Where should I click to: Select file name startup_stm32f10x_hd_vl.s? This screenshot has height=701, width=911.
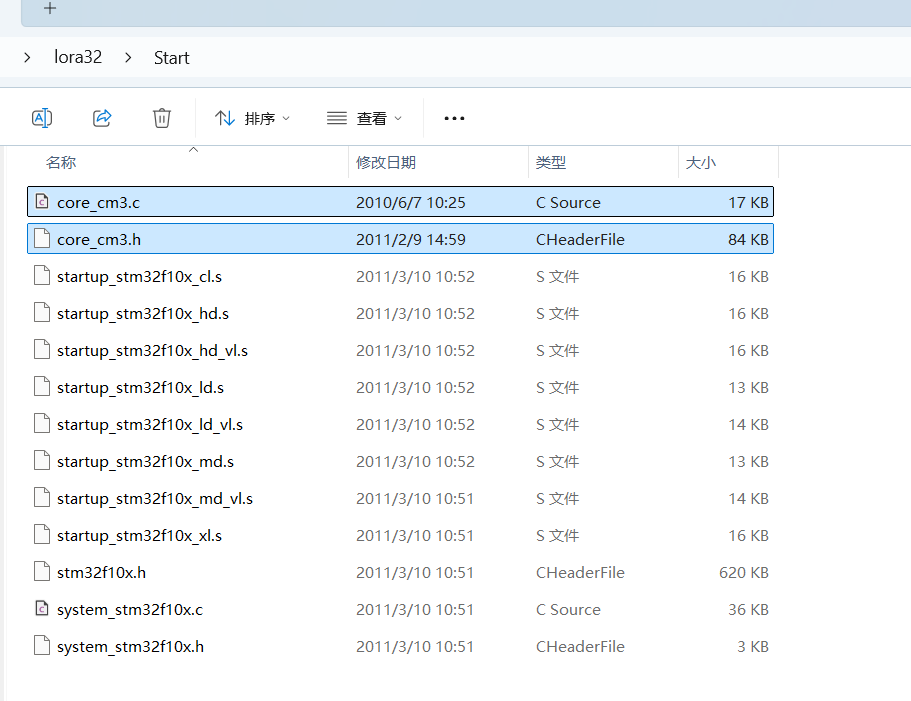[152, 351]
